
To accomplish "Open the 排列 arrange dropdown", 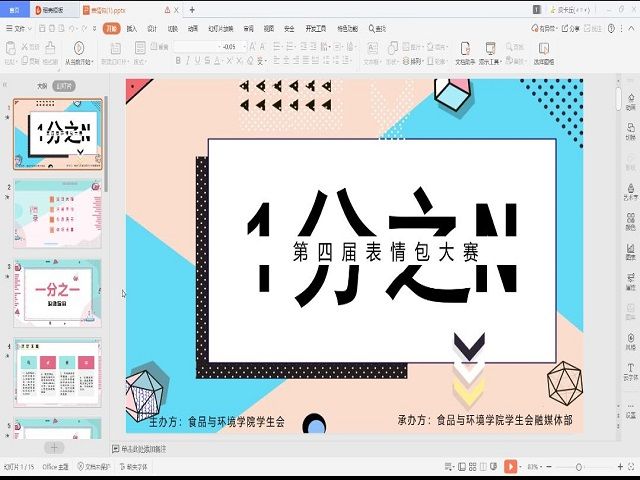I will (413, 61).
